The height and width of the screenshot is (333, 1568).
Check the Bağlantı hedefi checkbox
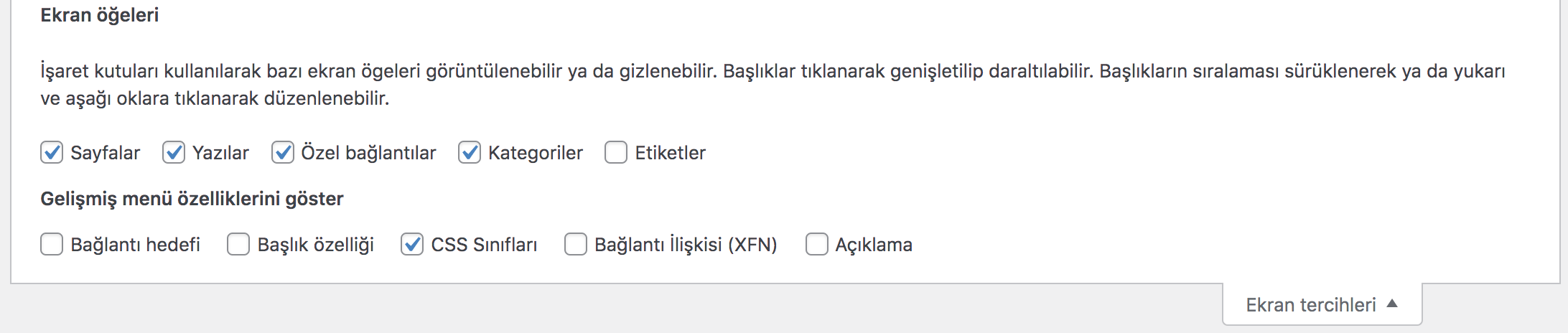pos(52,245)
